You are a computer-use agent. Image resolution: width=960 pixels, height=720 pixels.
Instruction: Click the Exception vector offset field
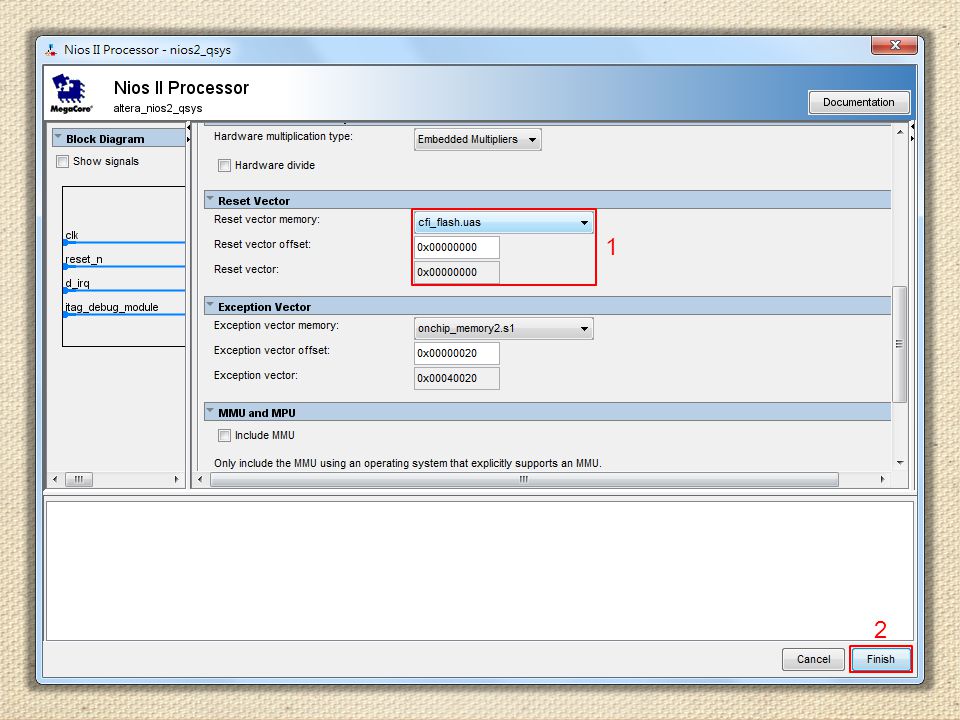(x=457, y=353)
